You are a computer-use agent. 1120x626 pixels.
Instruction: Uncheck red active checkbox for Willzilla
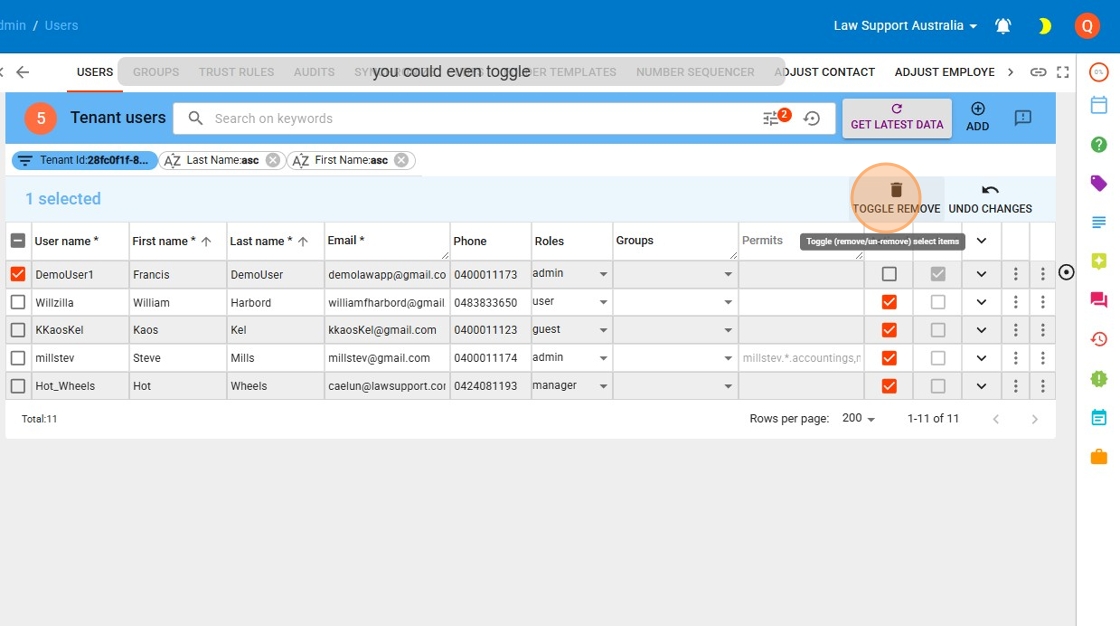click(889, 302)
